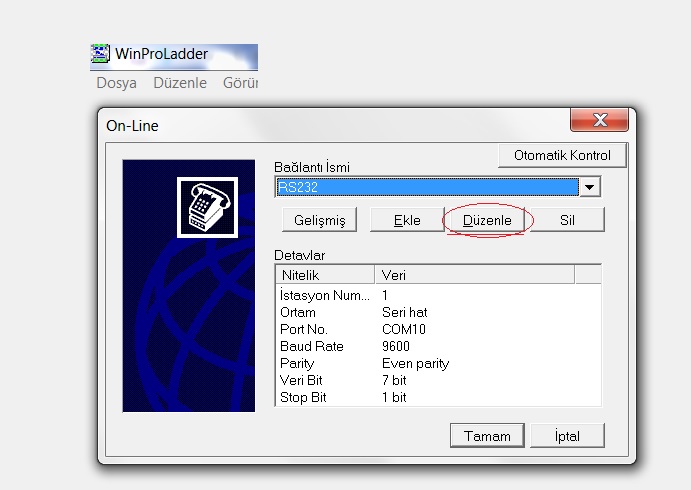Open the Görünüm menu
This screenshot has width=691, height=490.
(x=240, y=83)
